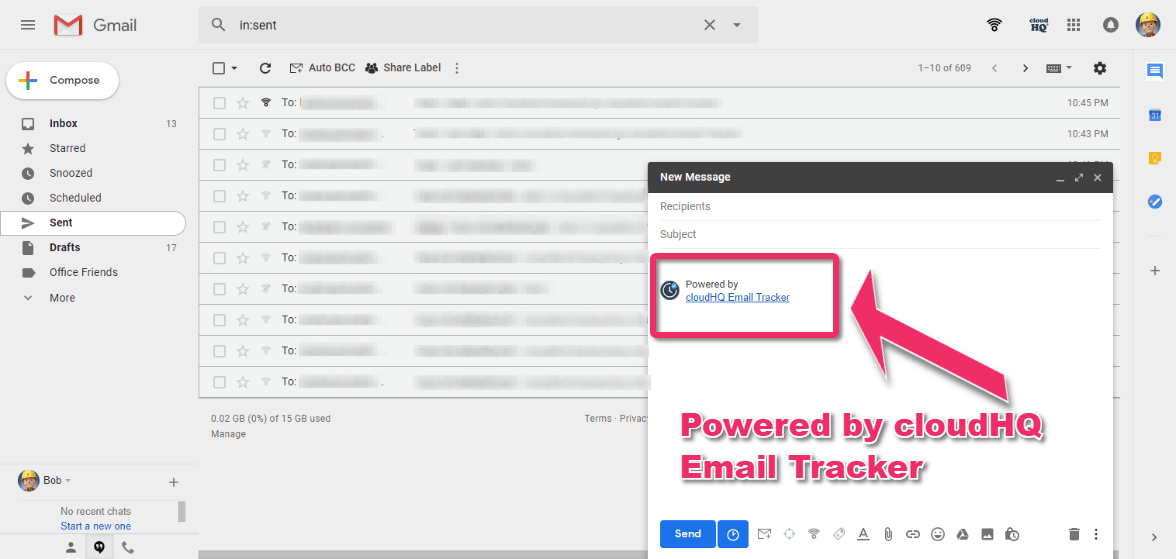Open formatting options in compose

pyautogui.click(x=863, y=534)
